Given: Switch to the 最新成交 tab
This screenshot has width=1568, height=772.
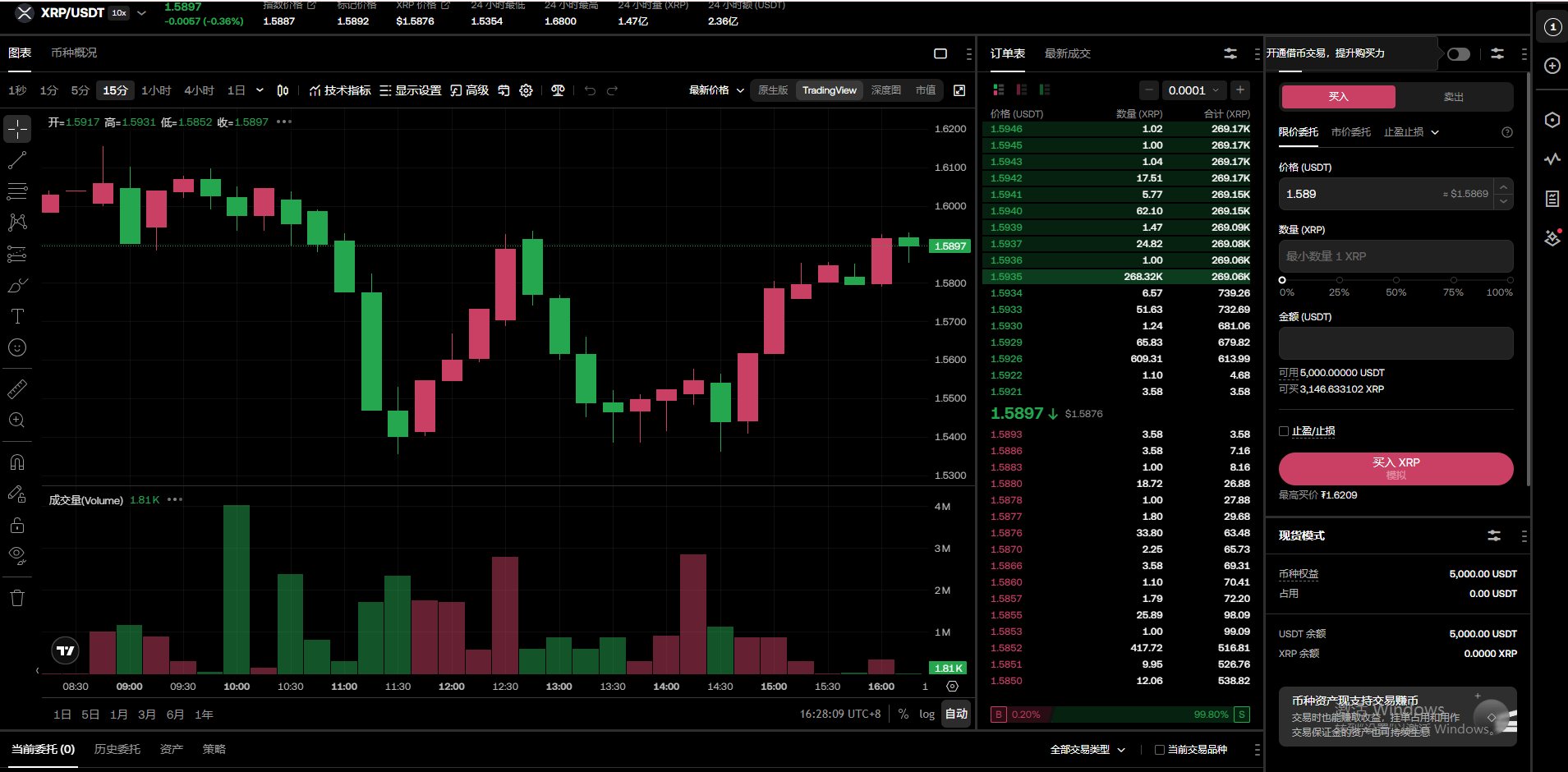Looking at the screenshot, I should [x=1067, y=53].
